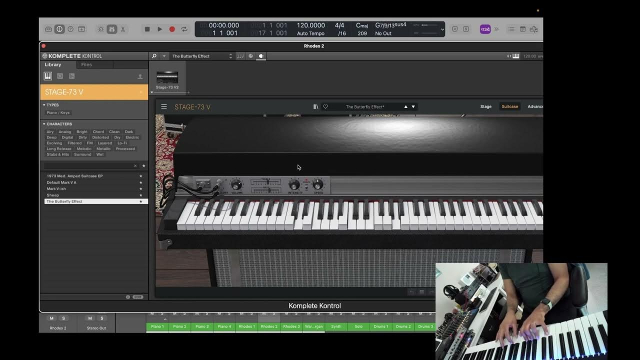Open Quick Help icon in control bar
Screen dimensions: 640x360
[71, 29]
